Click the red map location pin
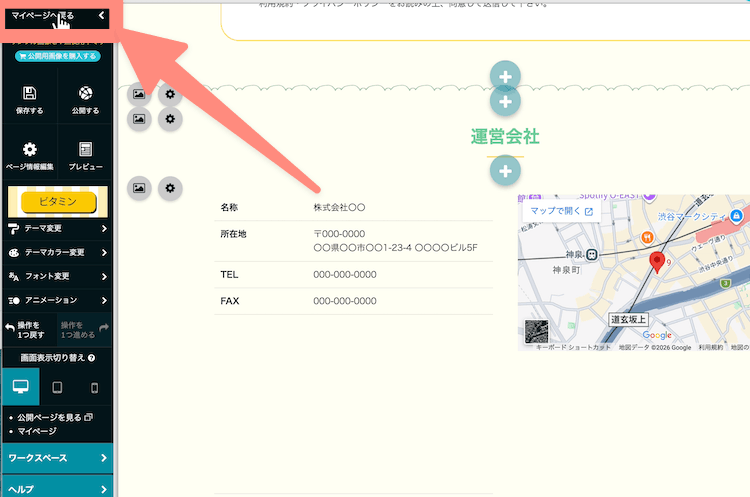The width and height of the screenshot is (750, 497). click(x=657, y=263)
